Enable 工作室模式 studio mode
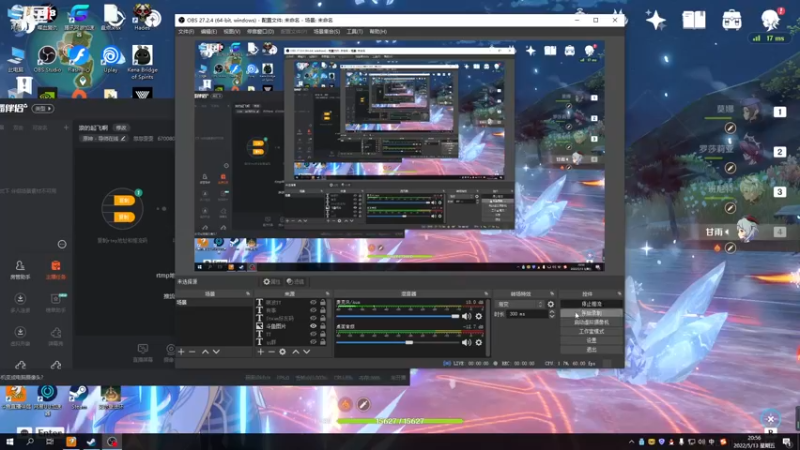800x450 pixels. pyautogui.click(x=591, y=332)
